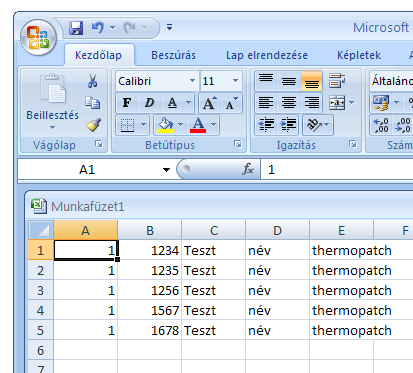This screenshot has height=373, width=413.
Task: Align text to middle of cell
Action: pos(289,81)
